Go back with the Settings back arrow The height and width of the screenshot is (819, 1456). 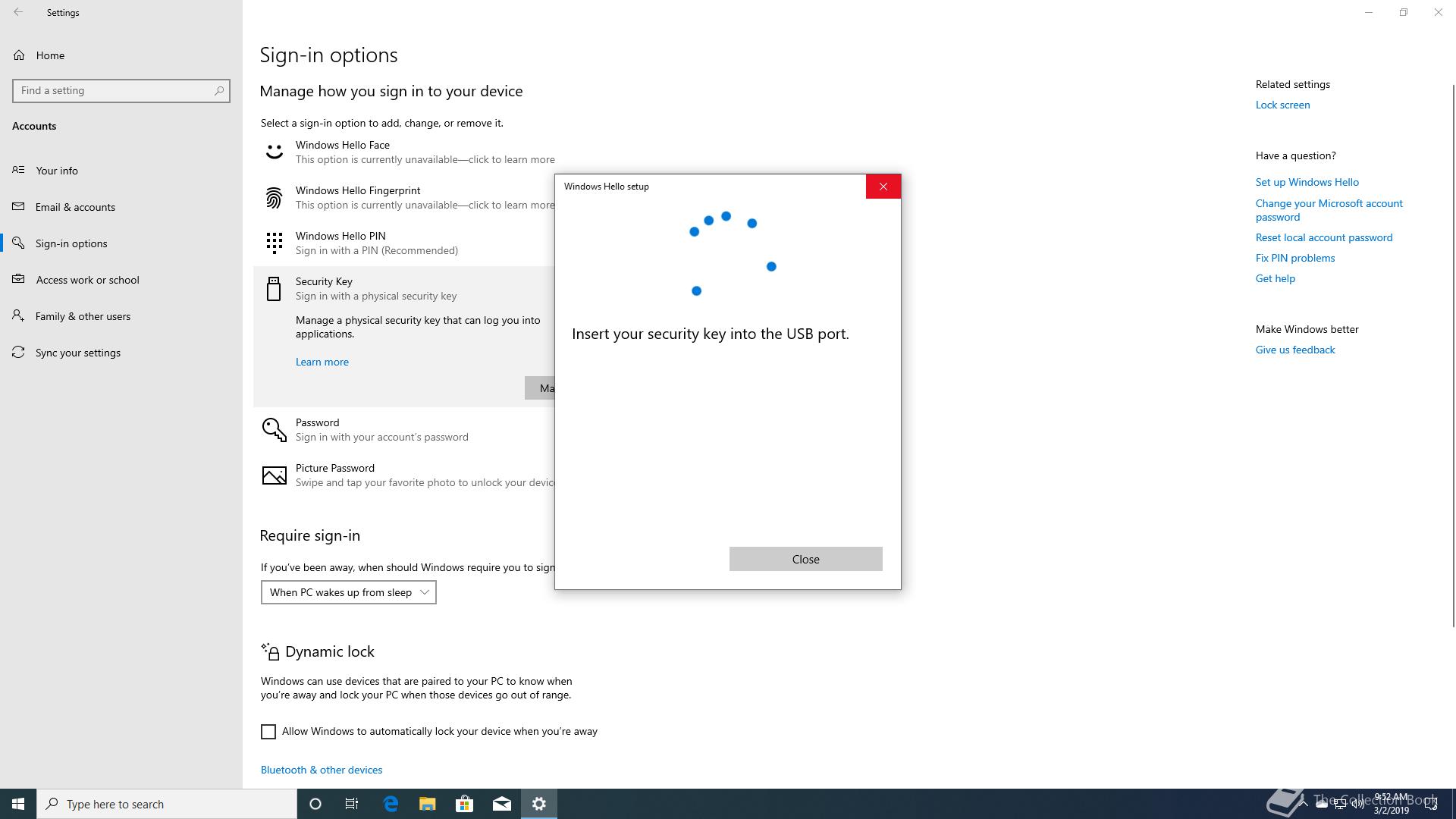point(18,12)
